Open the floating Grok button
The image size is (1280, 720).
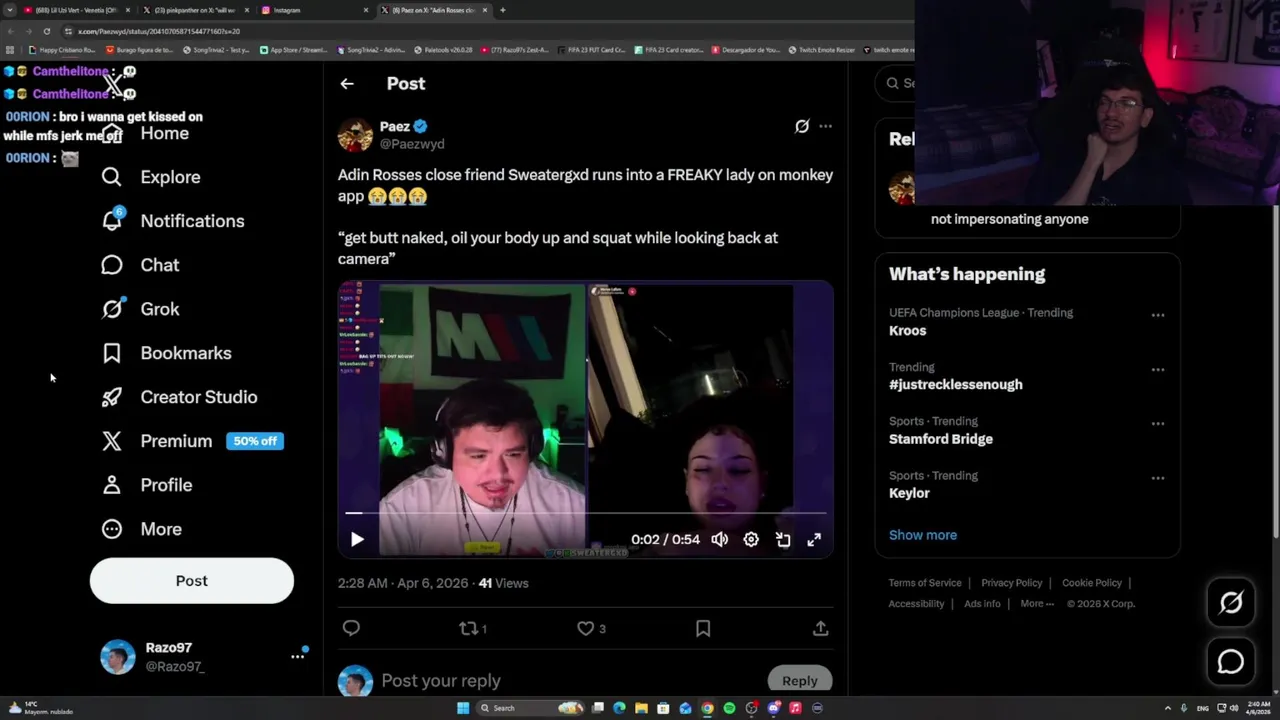pos(1231,602)
